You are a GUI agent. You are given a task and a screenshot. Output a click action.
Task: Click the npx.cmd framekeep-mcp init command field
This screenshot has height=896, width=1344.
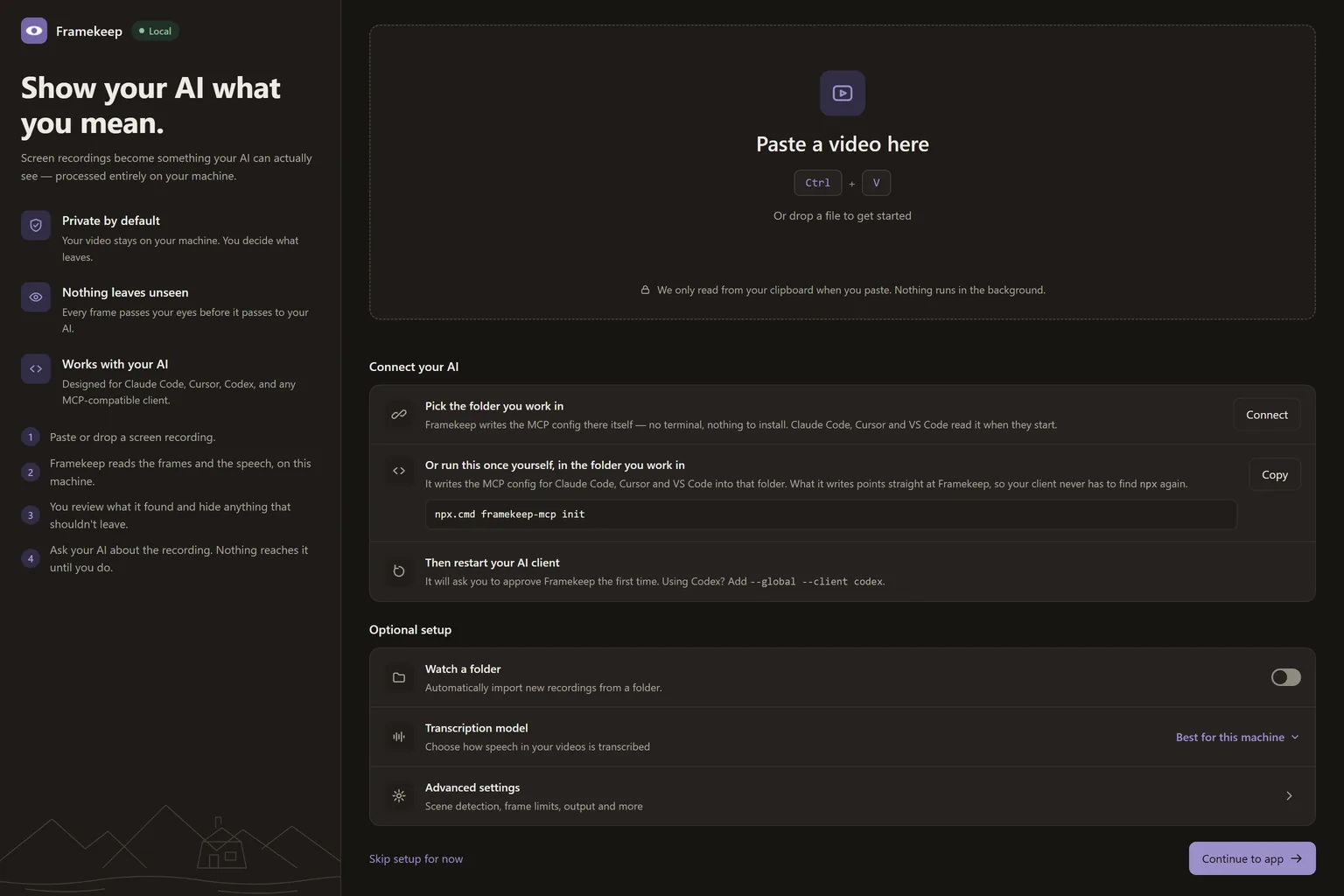[x=830, y=514]
